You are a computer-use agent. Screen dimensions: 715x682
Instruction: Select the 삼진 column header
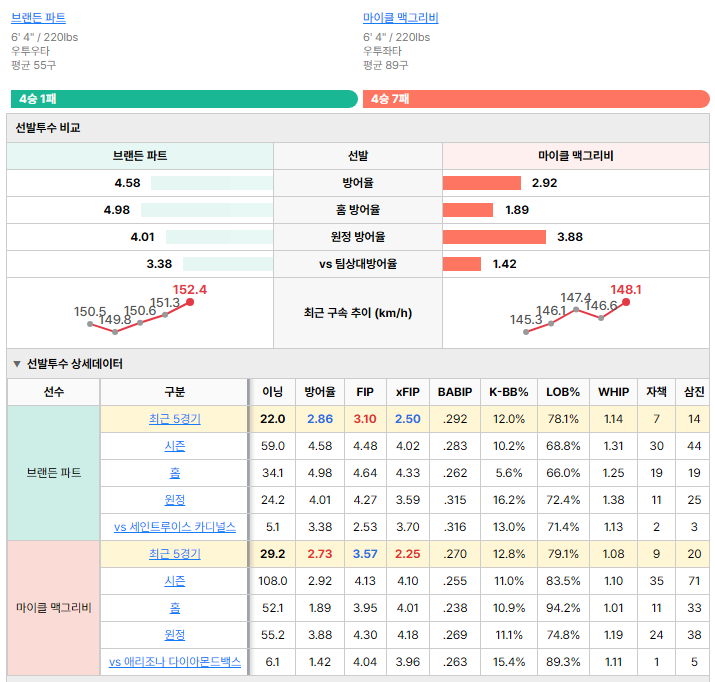coord(694,392)
